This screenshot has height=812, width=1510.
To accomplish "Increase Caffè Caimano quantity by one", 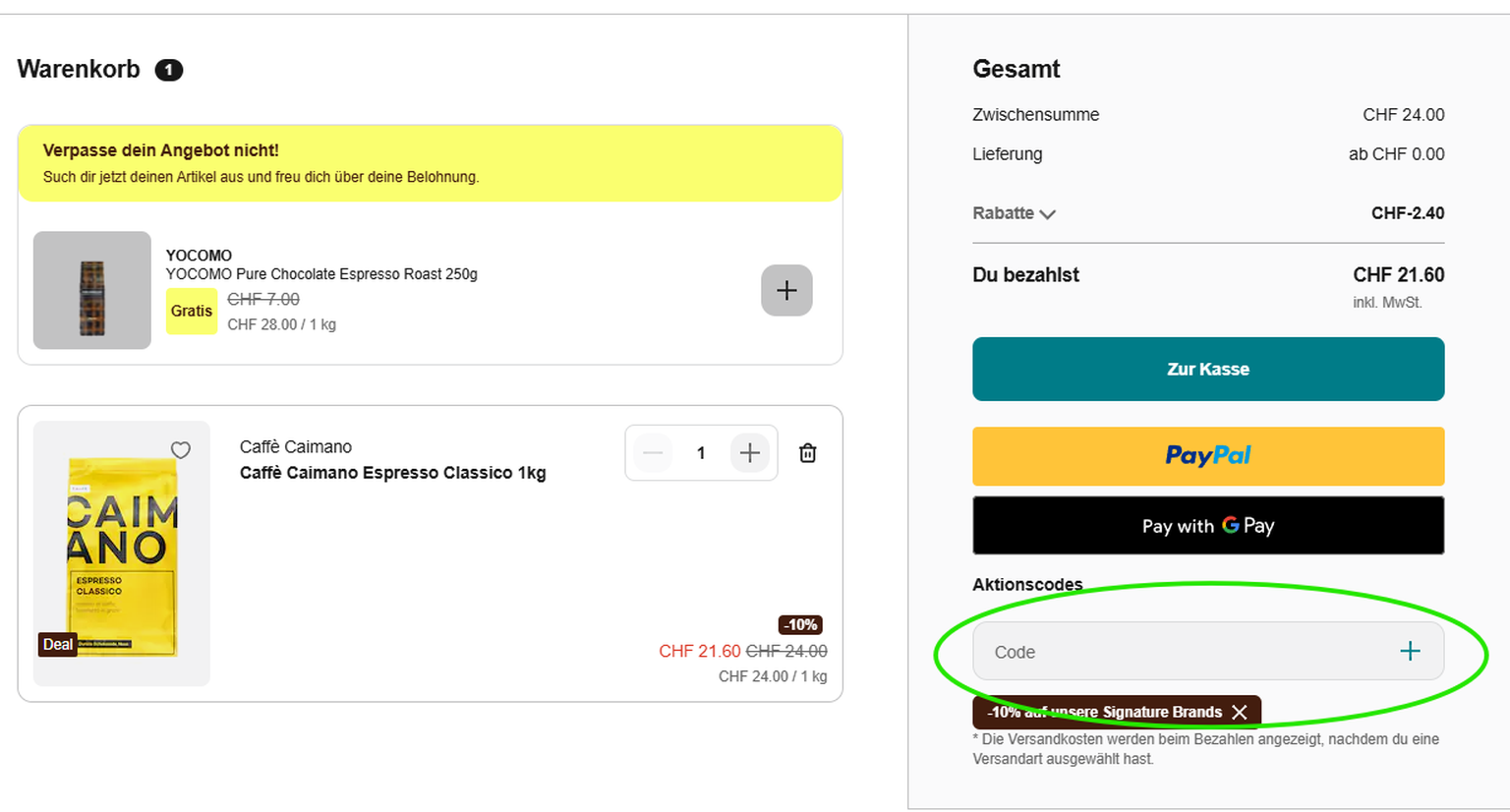I will click(750, 453).
